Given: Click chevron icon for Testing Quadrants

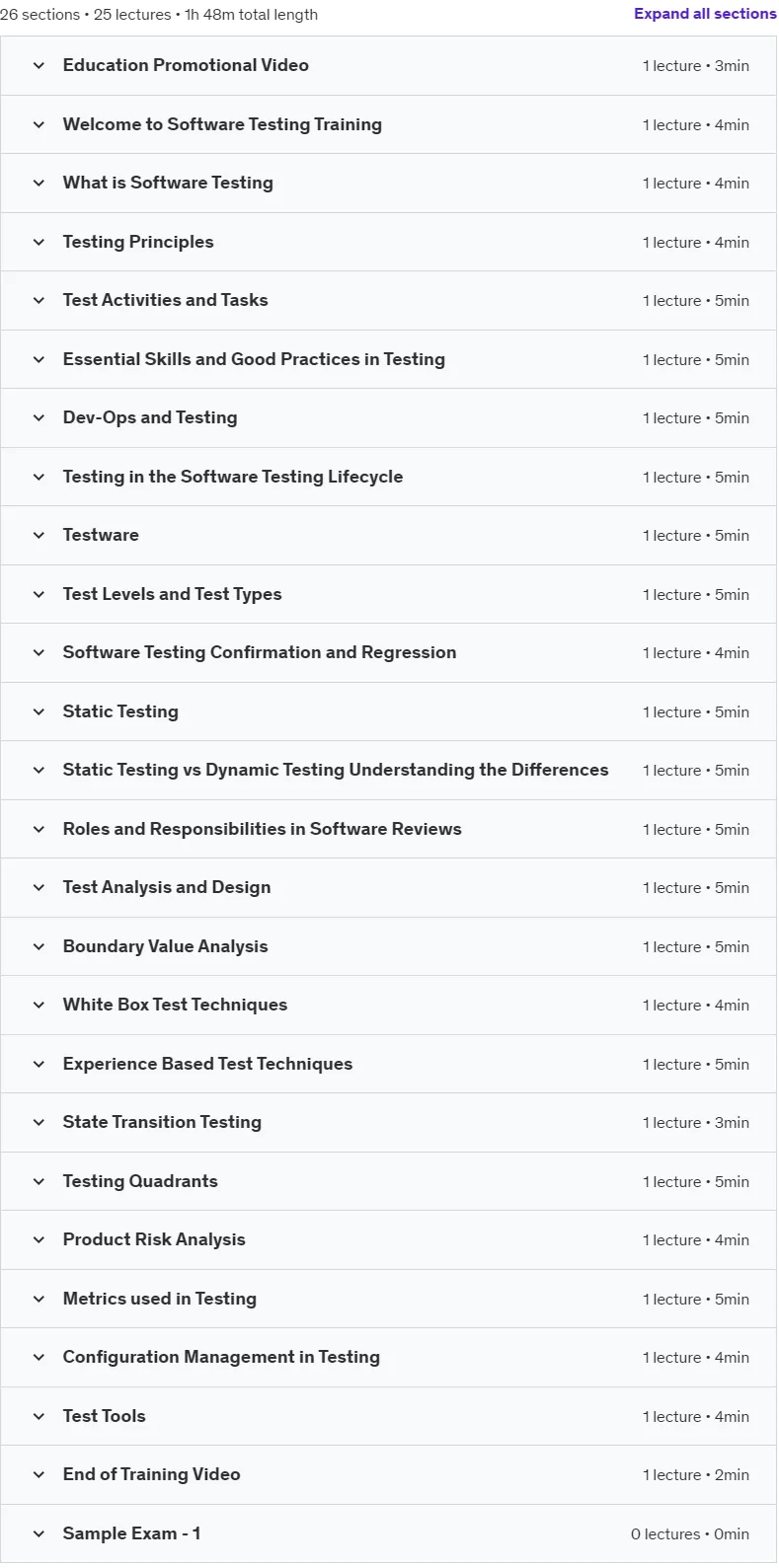Looking at the screenshot, I should pos(39,1182).
